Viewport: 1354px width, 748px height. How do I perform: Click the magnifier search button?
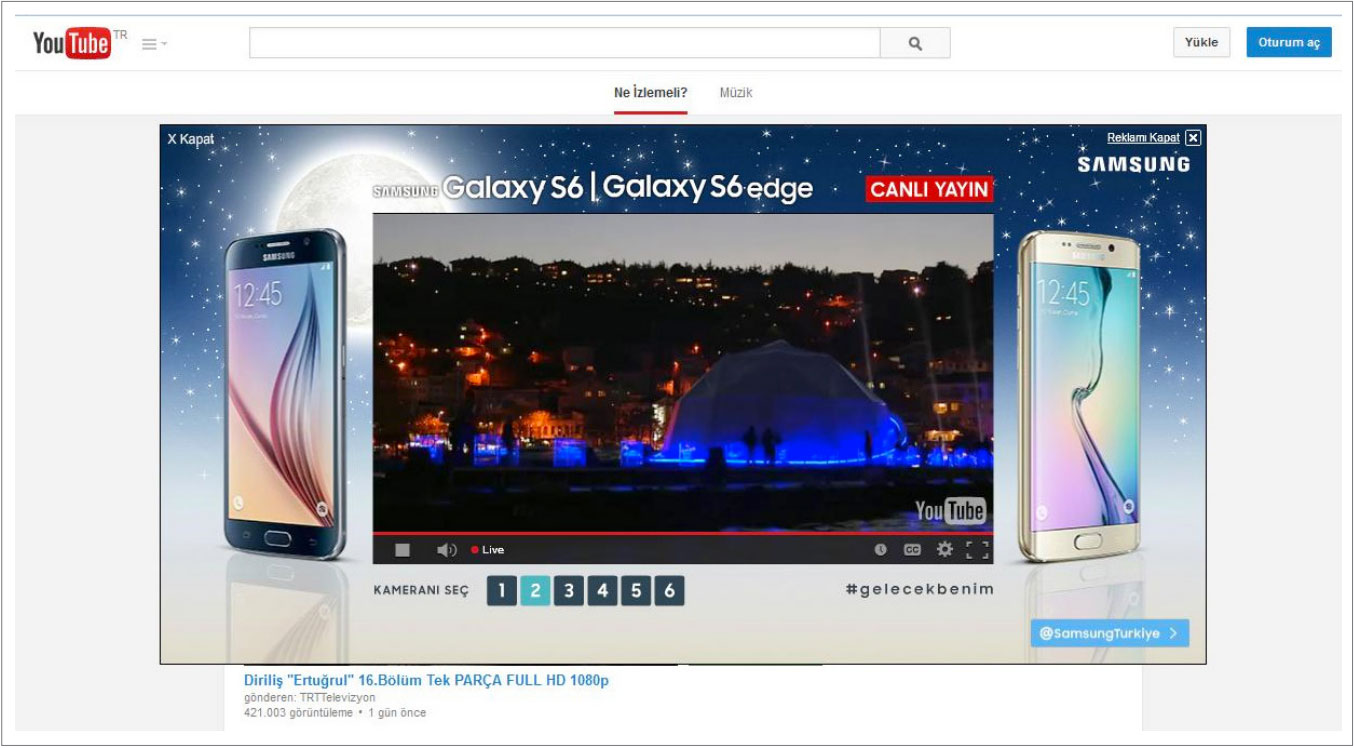pyautogui.click(x=915, y=43)
